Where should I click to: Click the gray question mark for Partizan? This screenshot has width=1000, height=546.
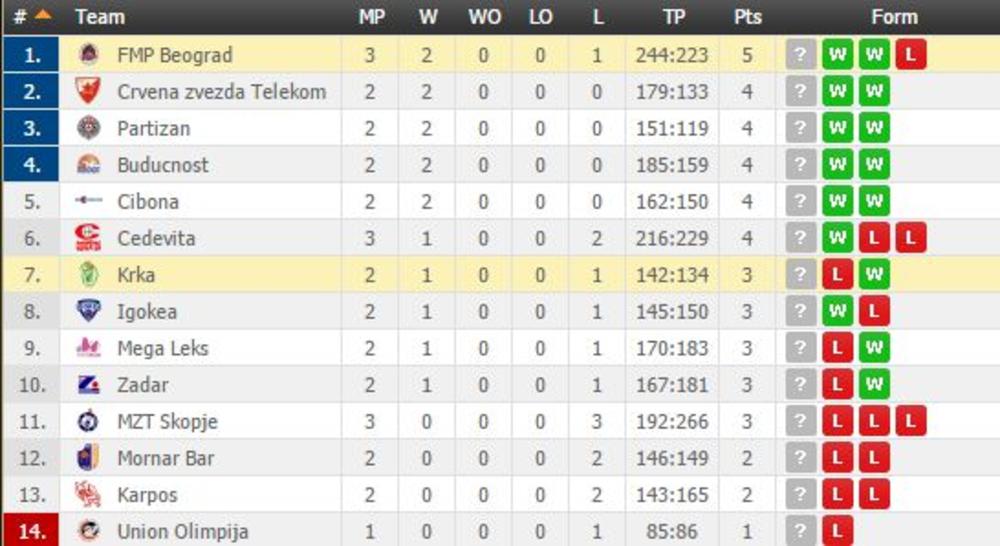click(x=801, y=128)
